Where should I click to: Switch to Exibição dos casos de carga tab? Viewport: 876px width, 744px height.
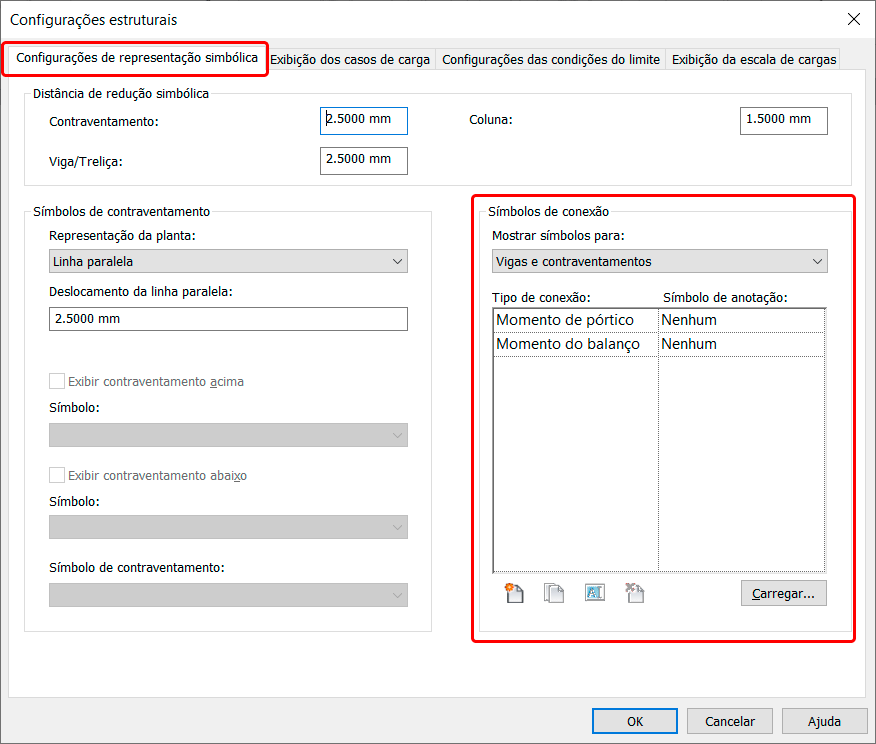coord(350,59)
